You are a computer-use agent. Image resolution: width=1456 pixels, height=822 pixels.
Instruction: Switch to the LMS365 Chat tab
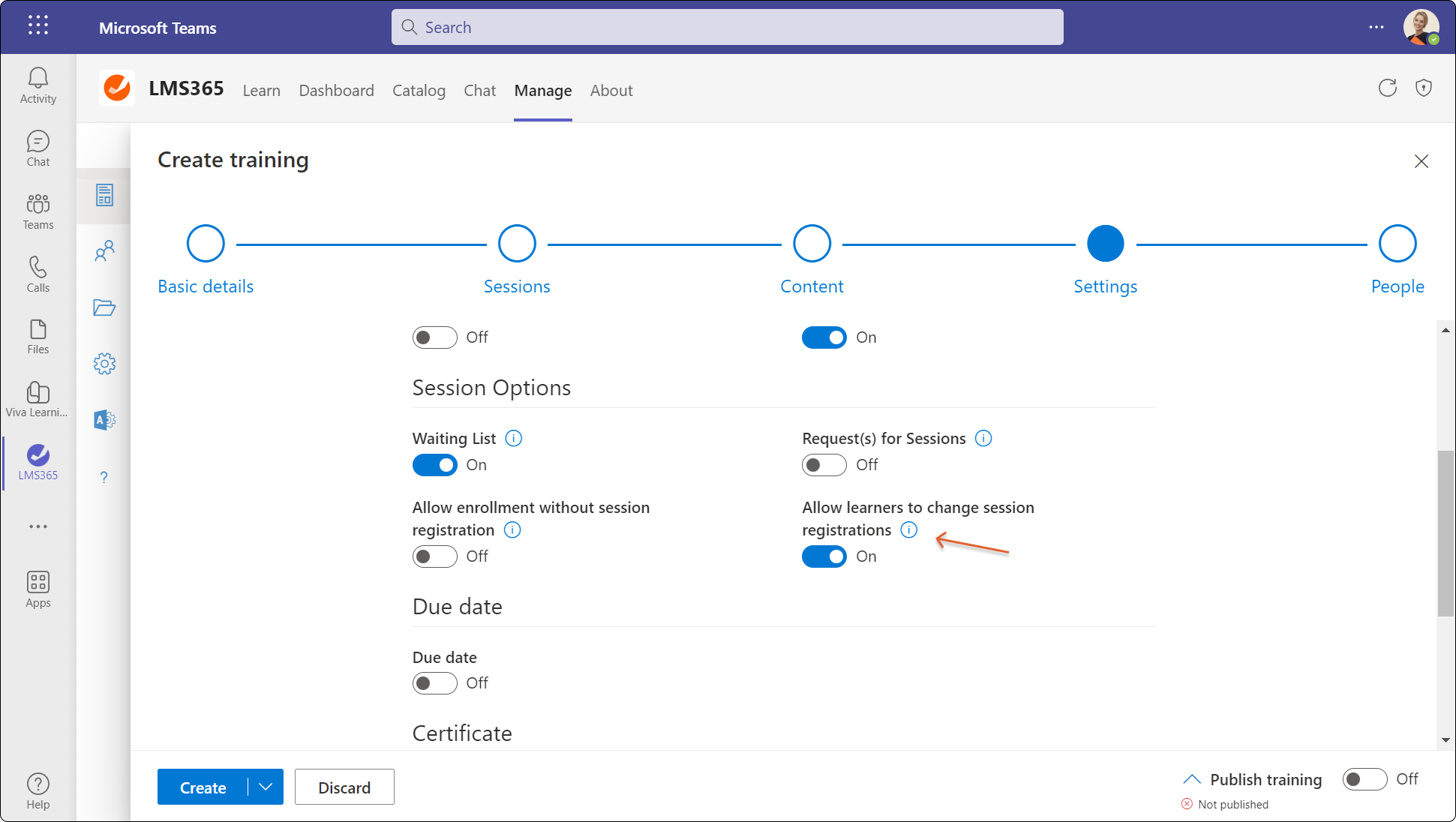(480, 91)
